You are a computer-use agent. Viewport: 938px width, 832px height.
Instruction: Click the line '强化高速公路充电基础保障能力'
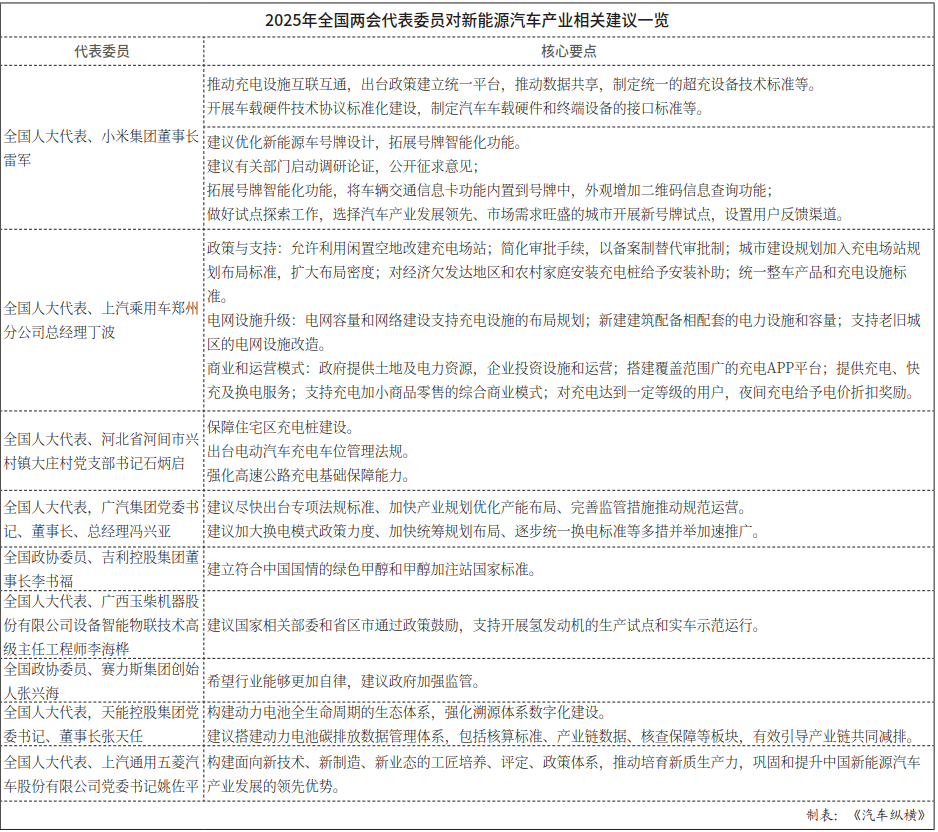coord(309,475)
